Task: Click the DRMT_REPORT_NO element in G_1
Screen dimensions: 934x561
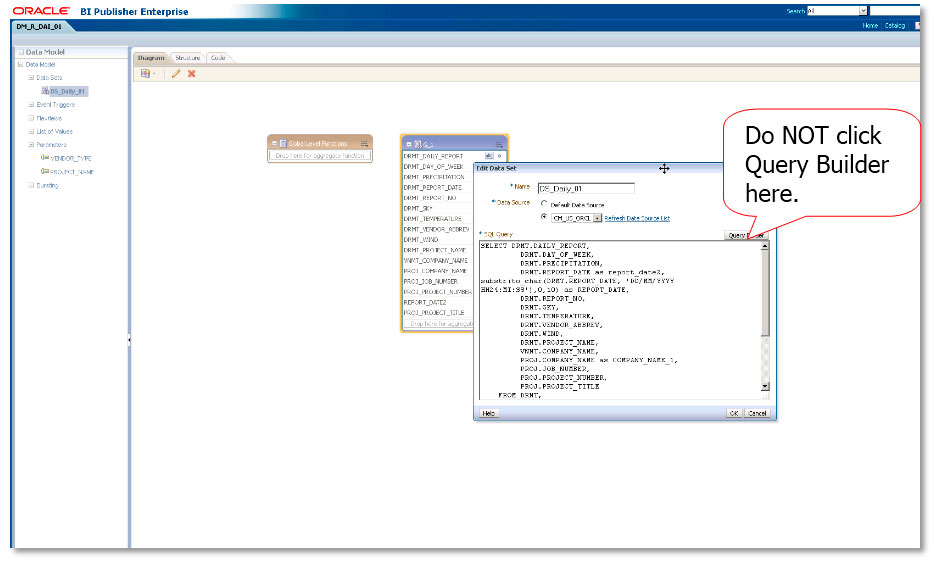Action: (x=429, y=198)
